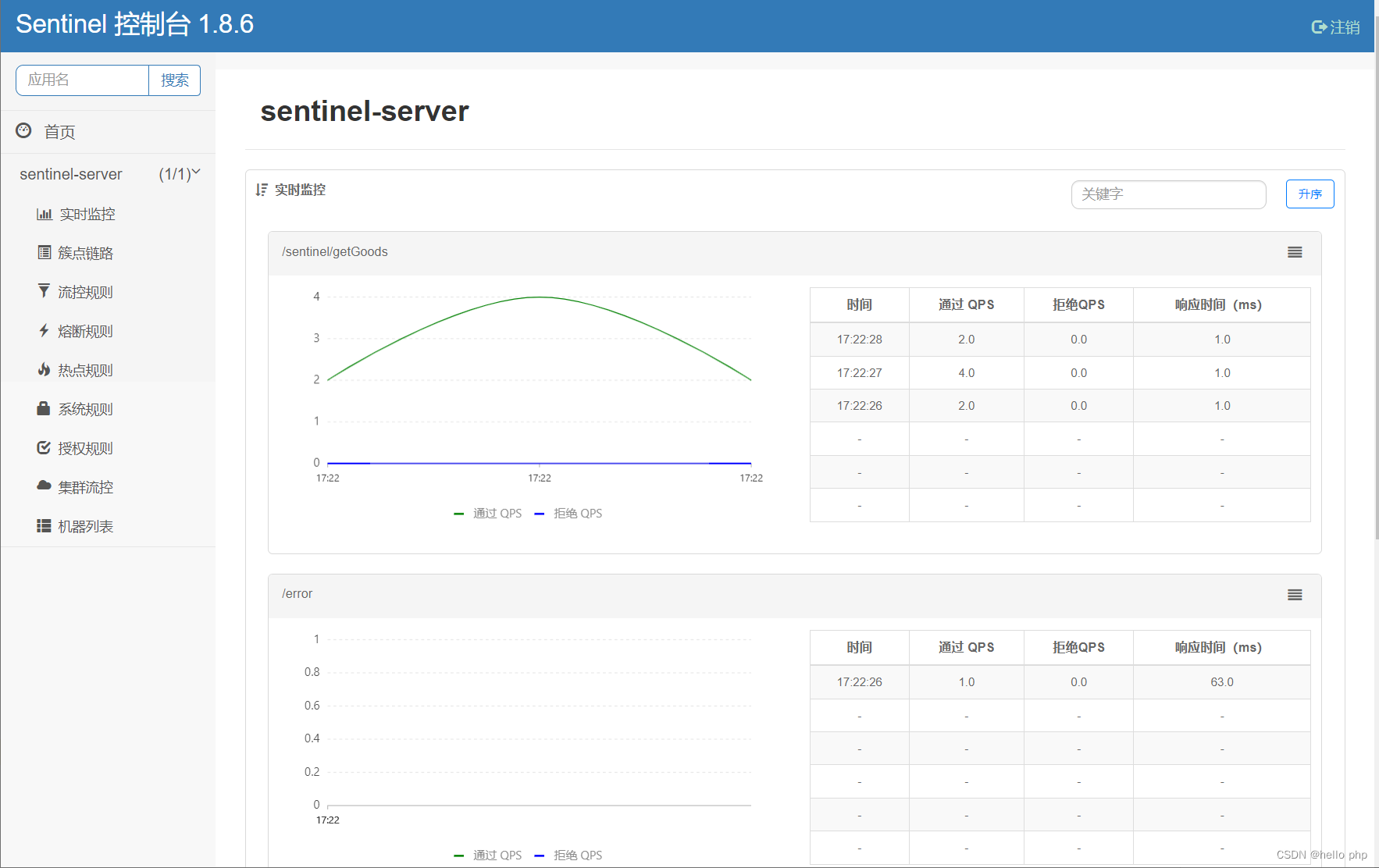Click the 机器列表 table-list icon

click(44, 525)
